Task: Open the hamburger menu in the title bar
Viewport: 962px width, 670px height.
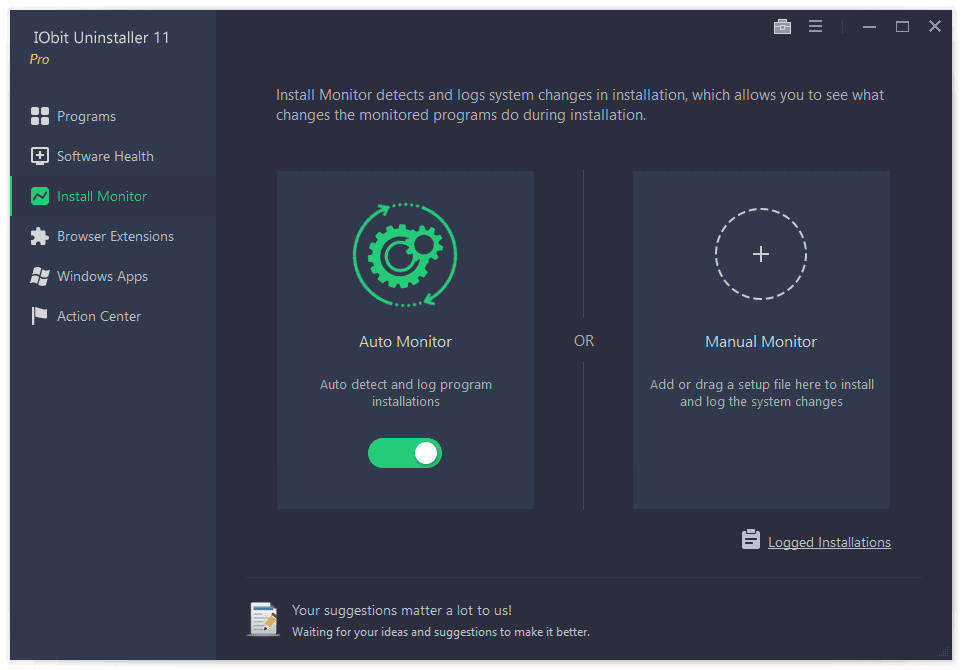Action: 815,26
